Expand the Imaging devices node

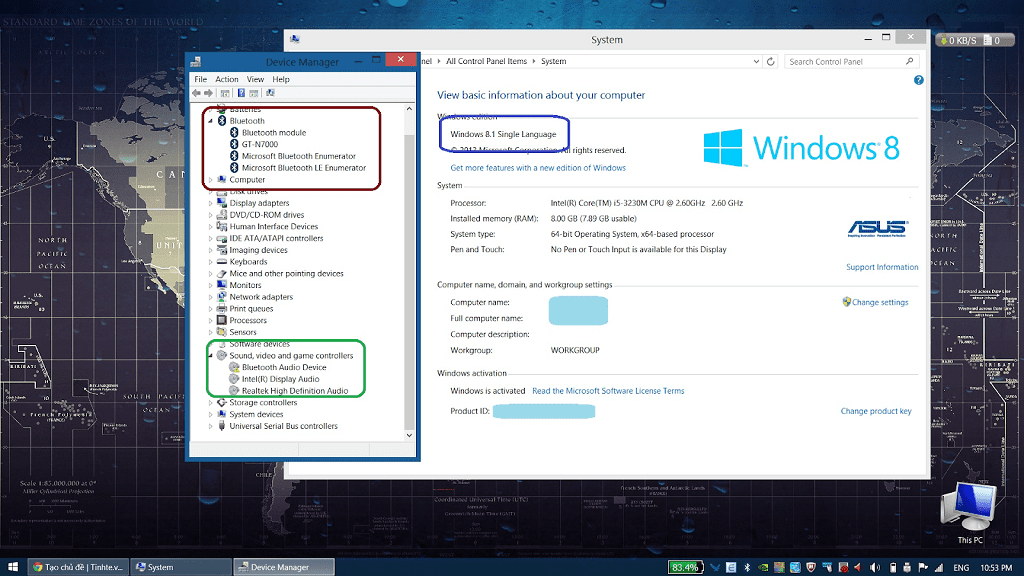[x=211, y=251]
